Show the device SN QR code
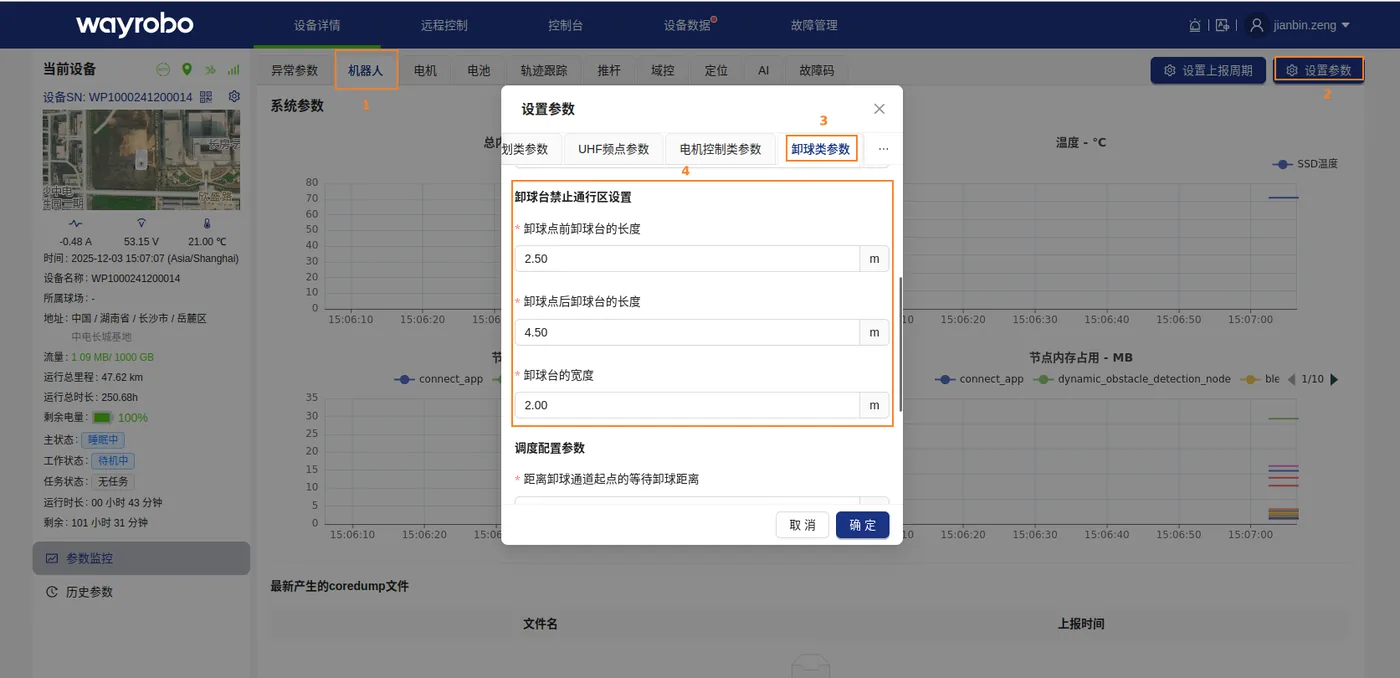 point(206,97)
